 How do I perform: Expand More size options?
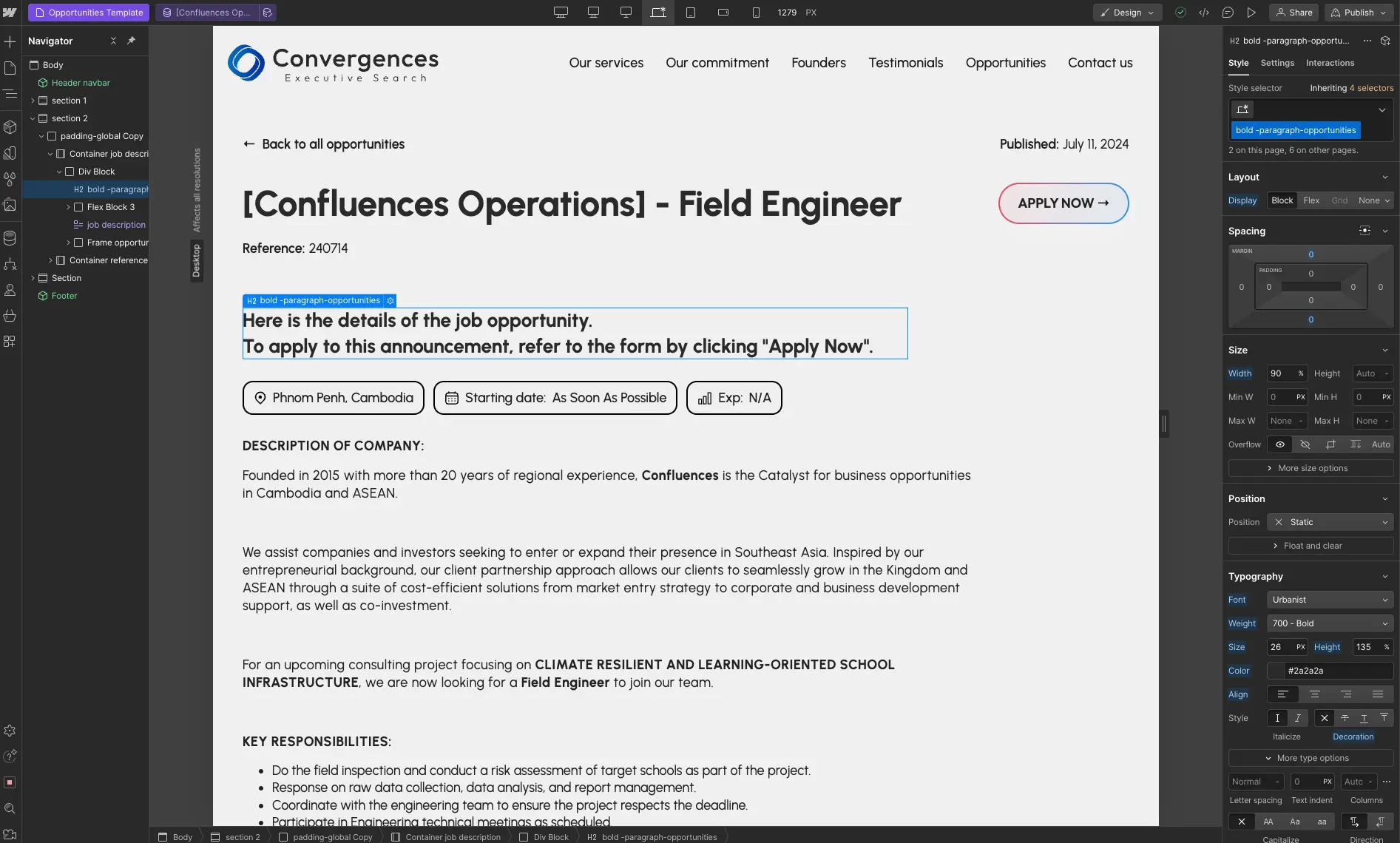(1311, 468)
